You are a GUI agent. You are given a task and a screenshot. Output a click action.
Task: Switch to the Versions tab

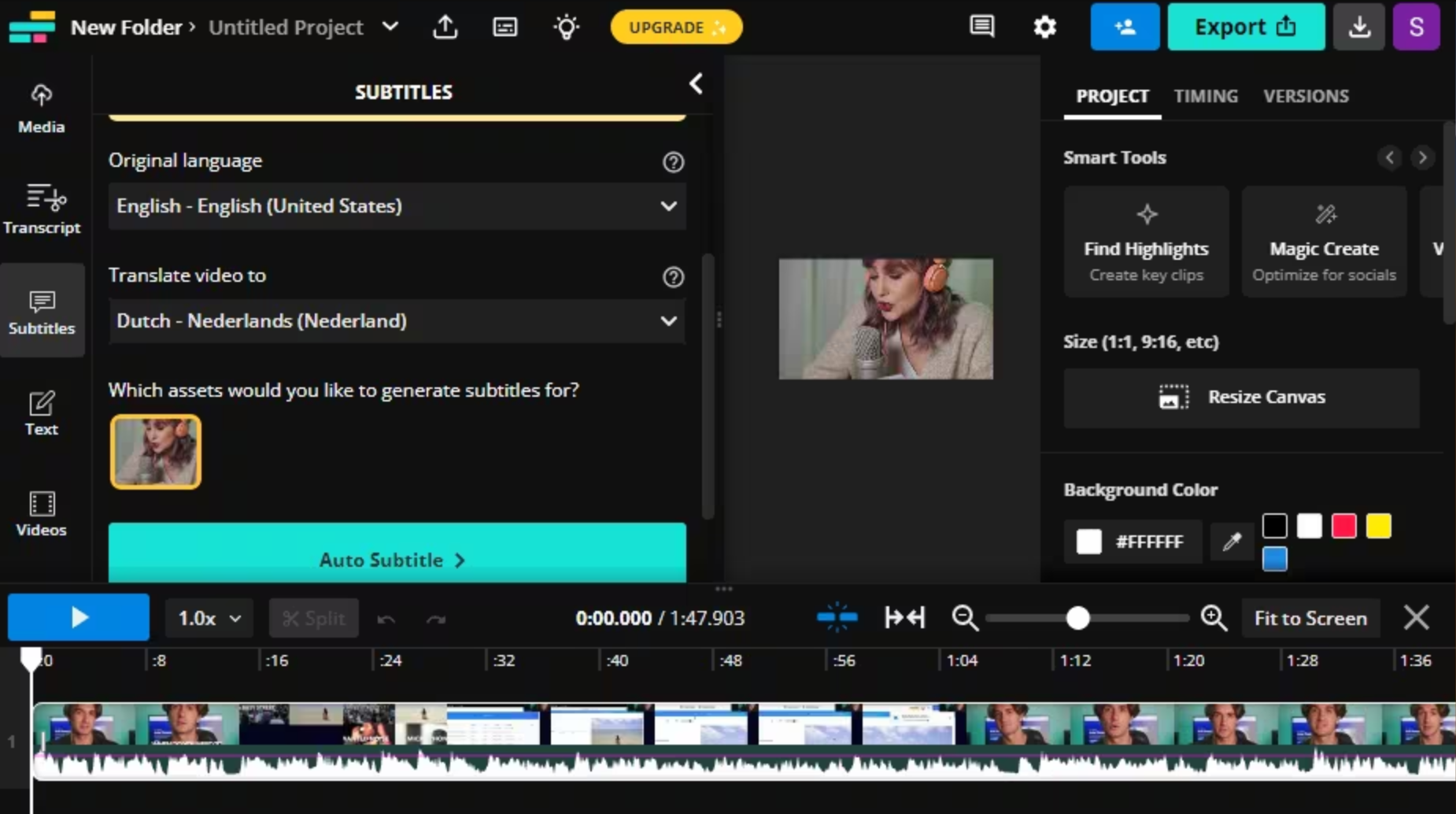1306,95
